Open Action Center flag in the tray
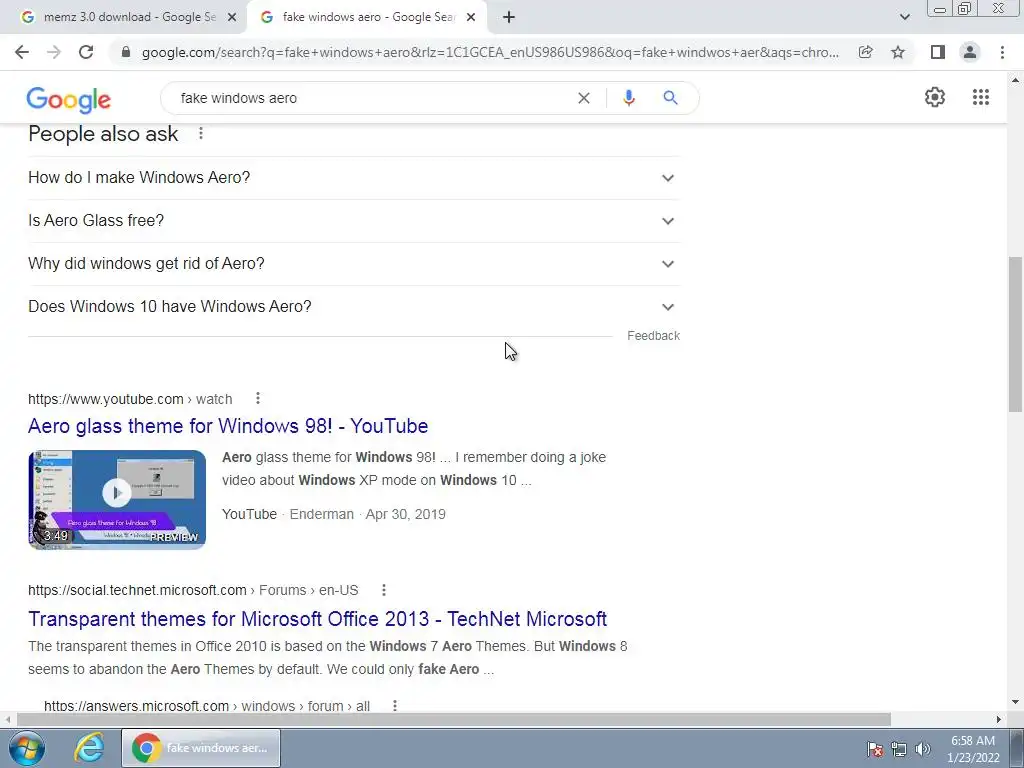This screenshot has height=768, width=1024. coord(875,749)
